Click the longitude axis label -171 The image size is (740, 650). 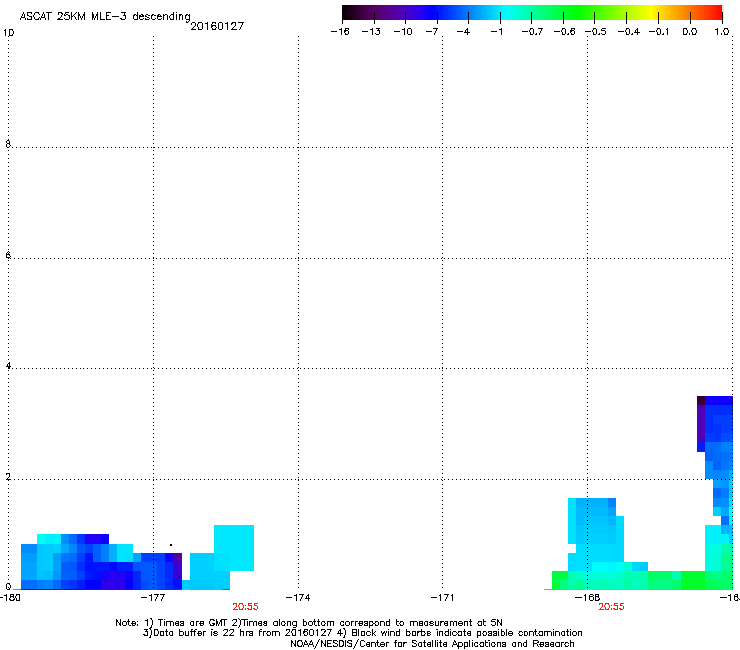click(443, 598)
